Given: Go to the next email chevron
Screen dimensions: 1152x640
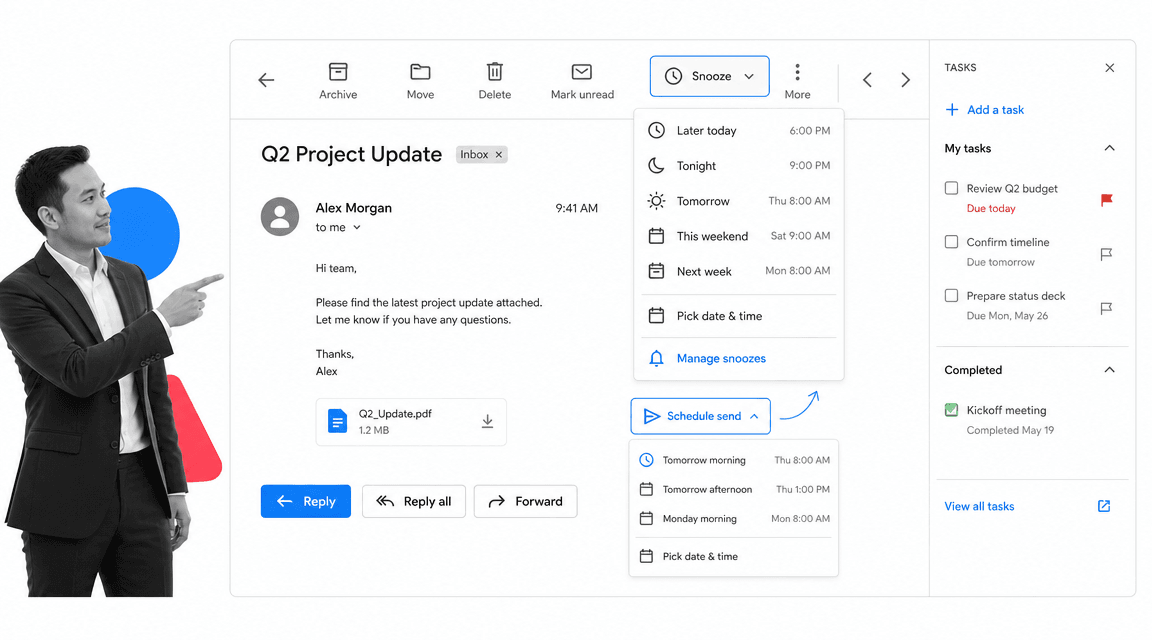Looking at the screenshot, I should pos(905,80).
